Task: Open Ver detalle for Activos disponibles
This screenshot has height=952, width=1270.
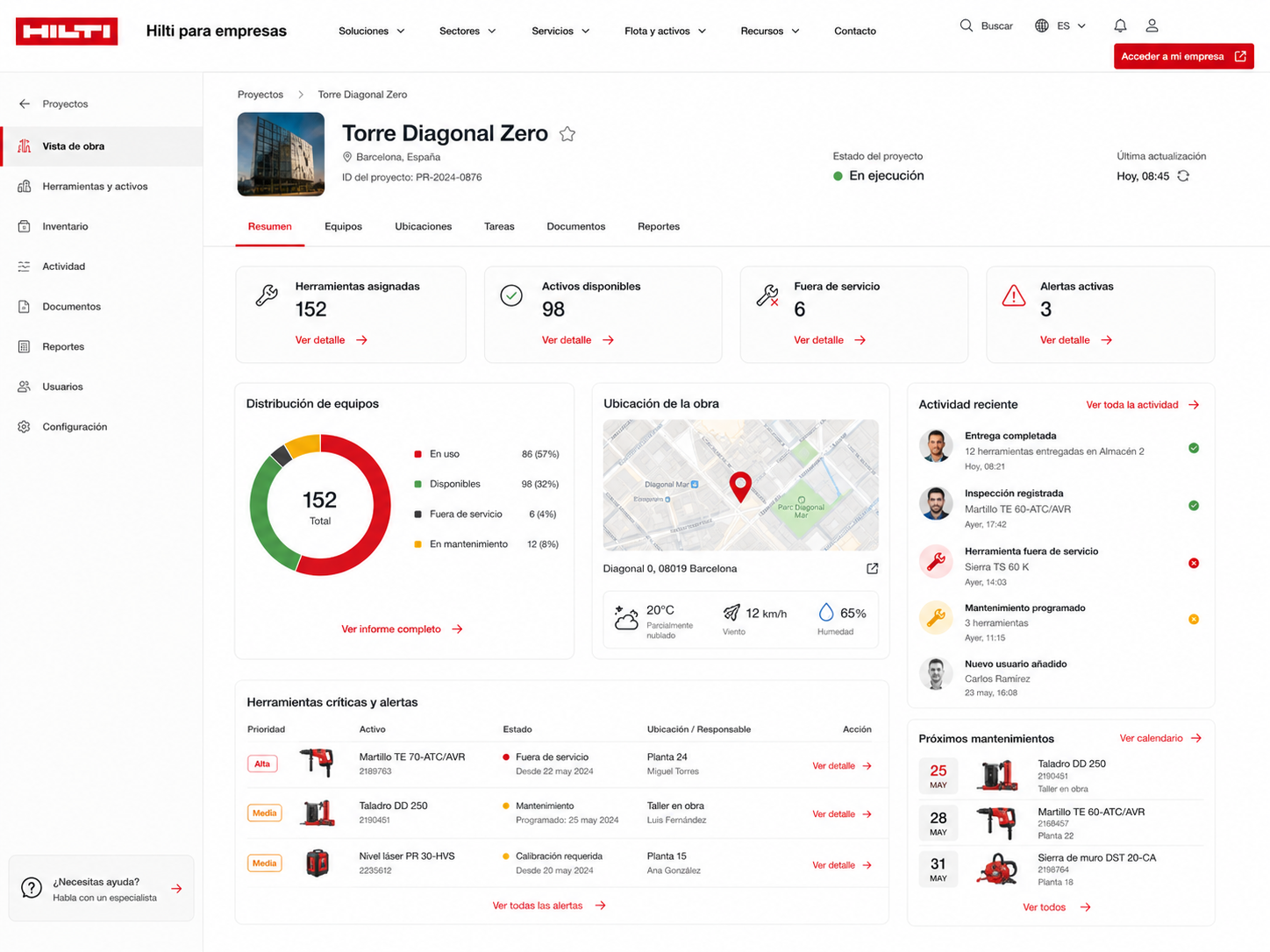Action: click(x=578, y=340)
